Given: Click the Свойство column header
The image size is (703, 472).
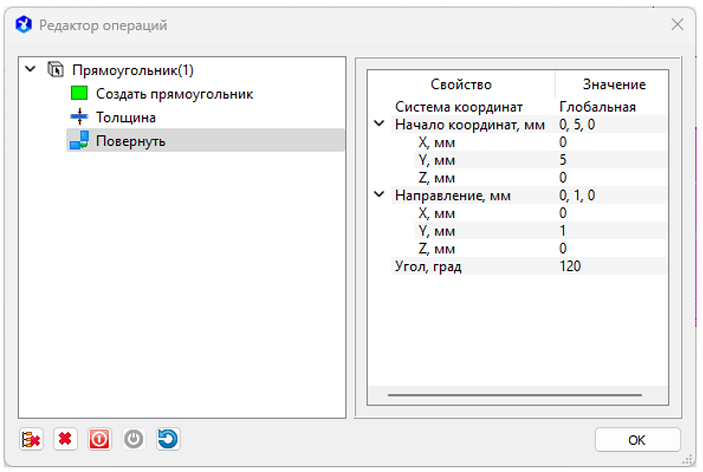Looking at the screenshot, I should click(461, 85).
